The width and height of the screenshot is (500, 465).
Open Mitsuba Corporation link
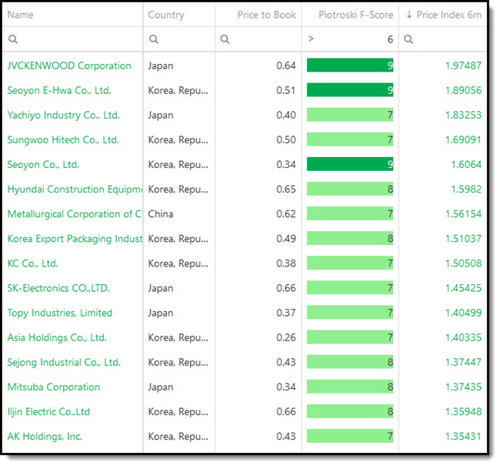pos(54,387)
